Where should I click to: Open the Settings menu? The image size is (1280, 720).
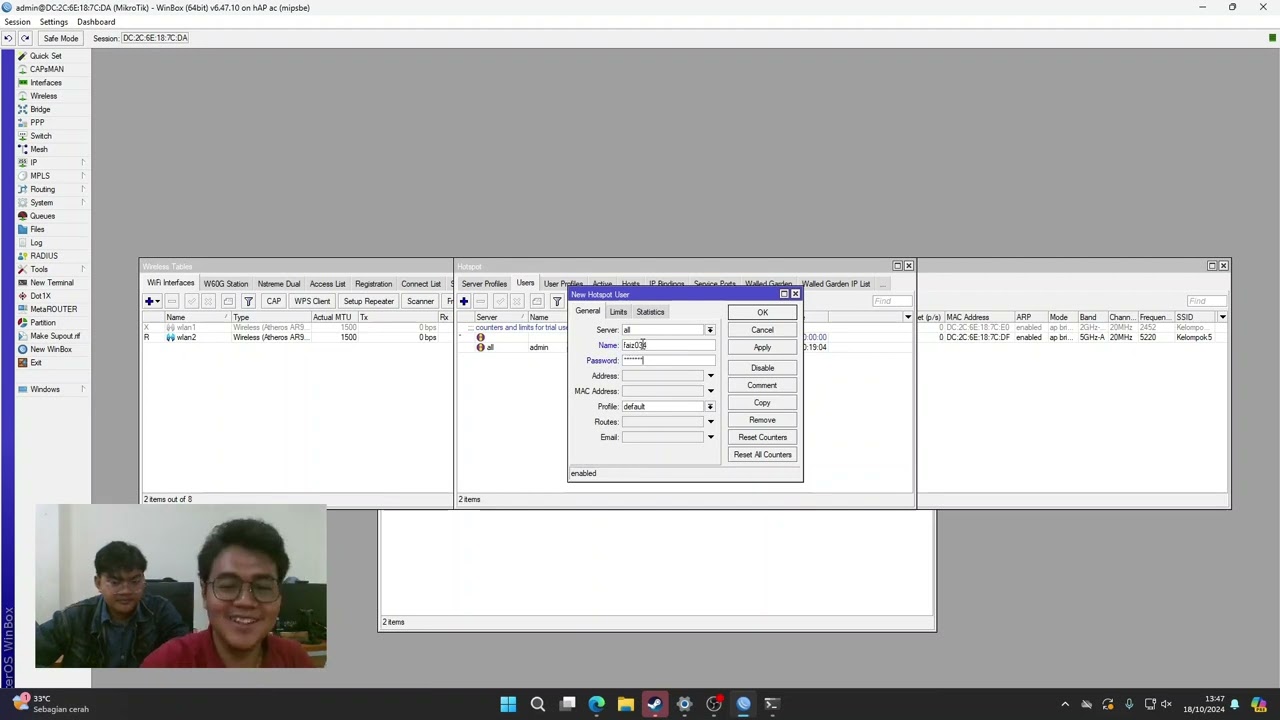tap(53, 22)
